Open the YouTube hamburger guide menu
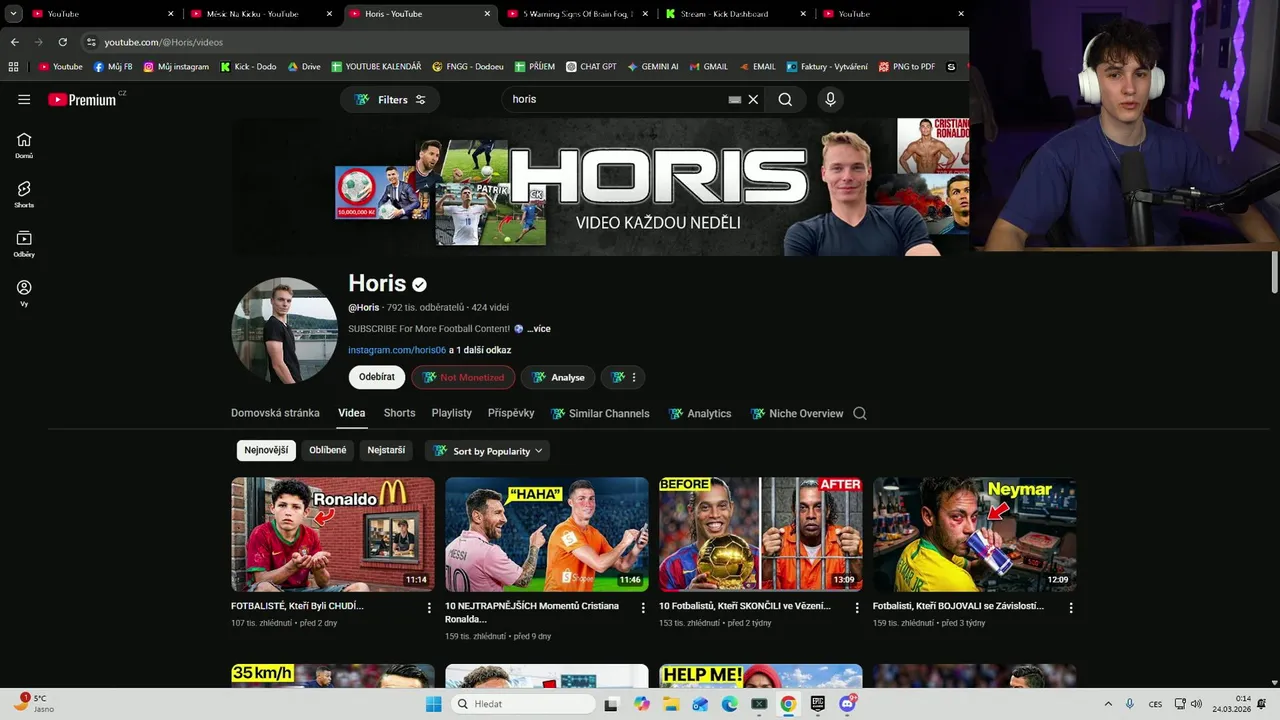The image size is (1280, 720). 24,99
